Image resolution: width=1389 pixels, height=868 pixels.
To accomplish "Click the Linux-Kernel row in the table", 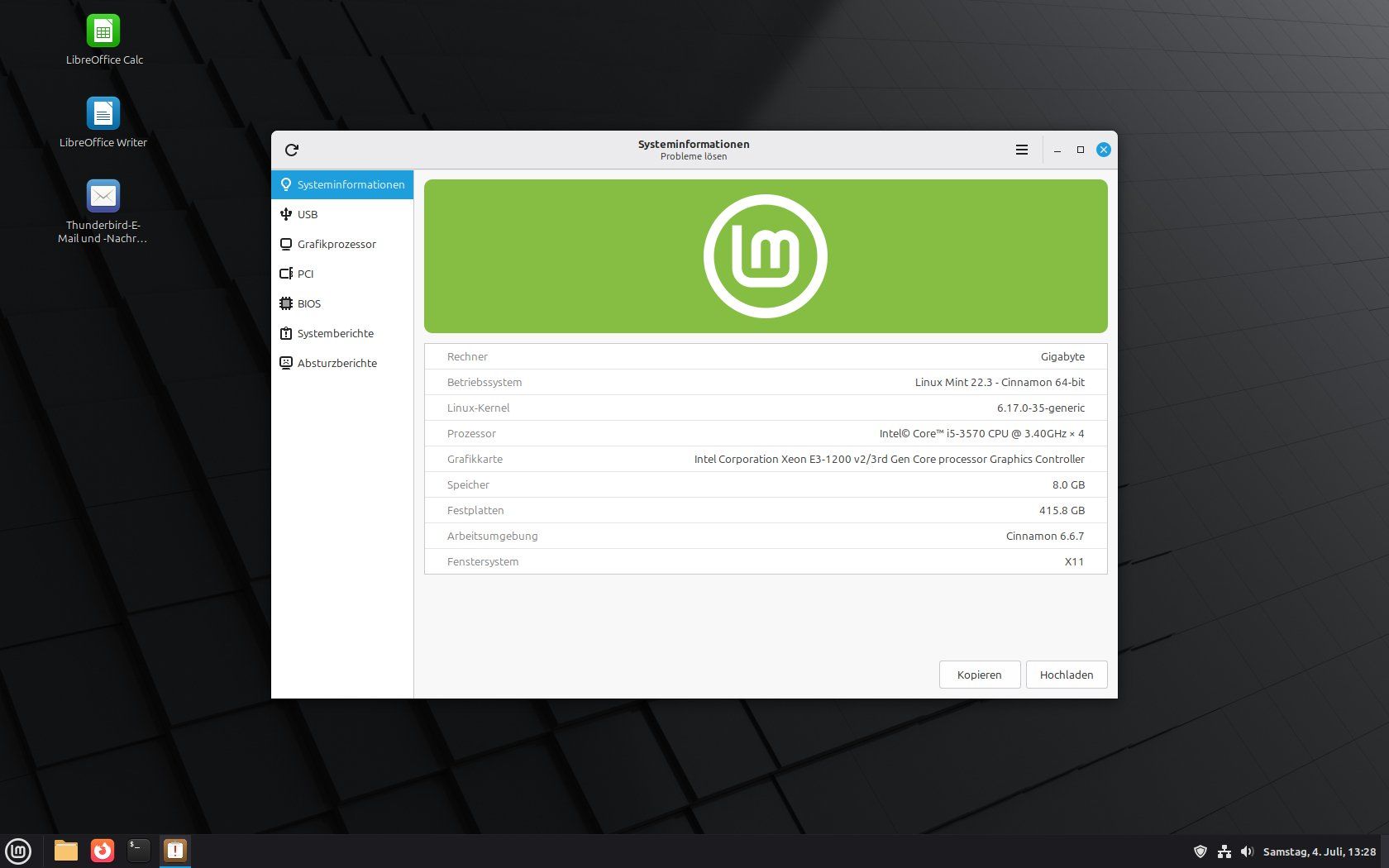I will pyautogui.click(x=766, y=408).
